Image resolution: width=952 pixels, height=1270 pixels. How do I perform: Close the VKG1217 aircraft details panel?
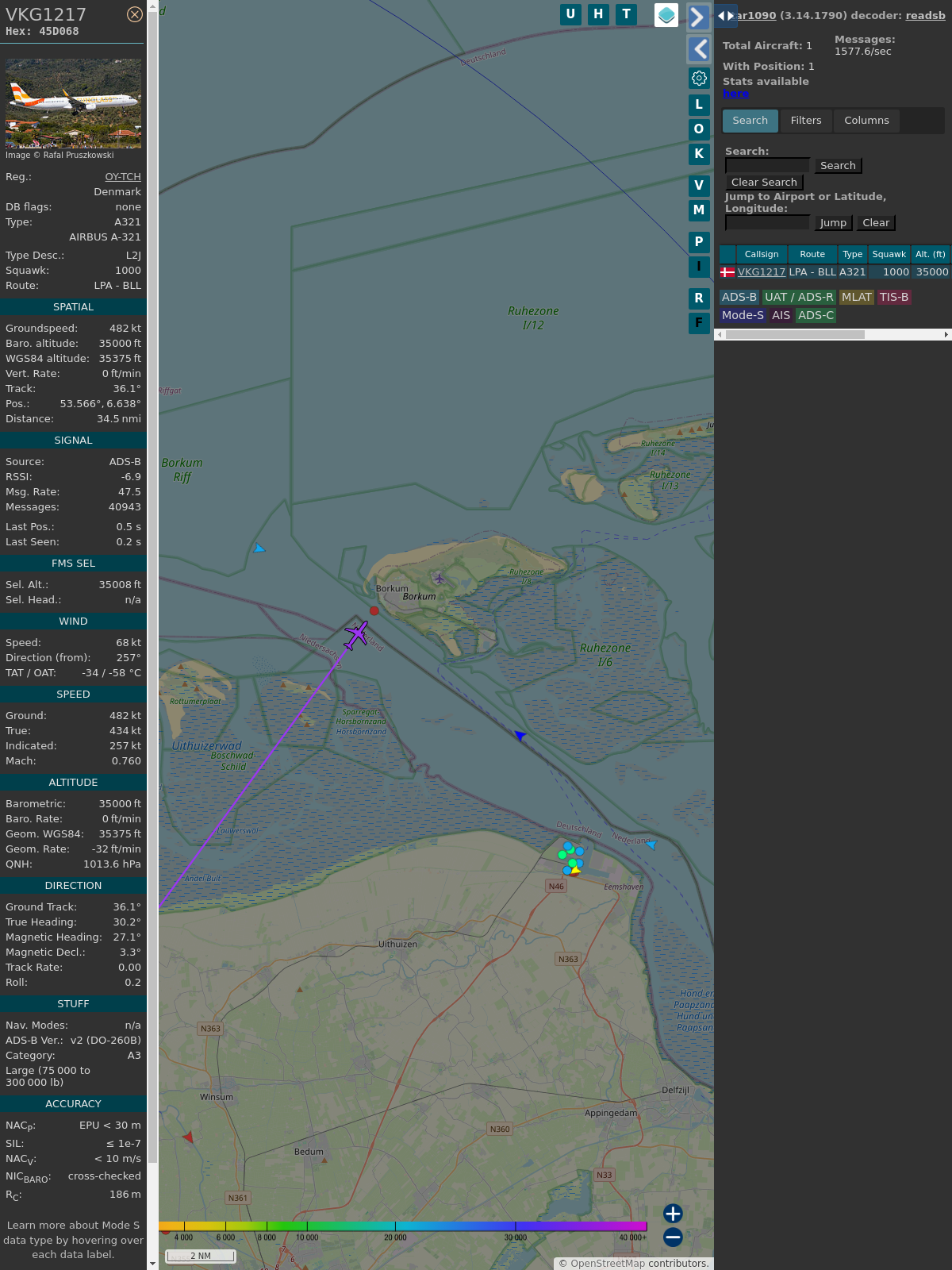[x=135, y=14]
